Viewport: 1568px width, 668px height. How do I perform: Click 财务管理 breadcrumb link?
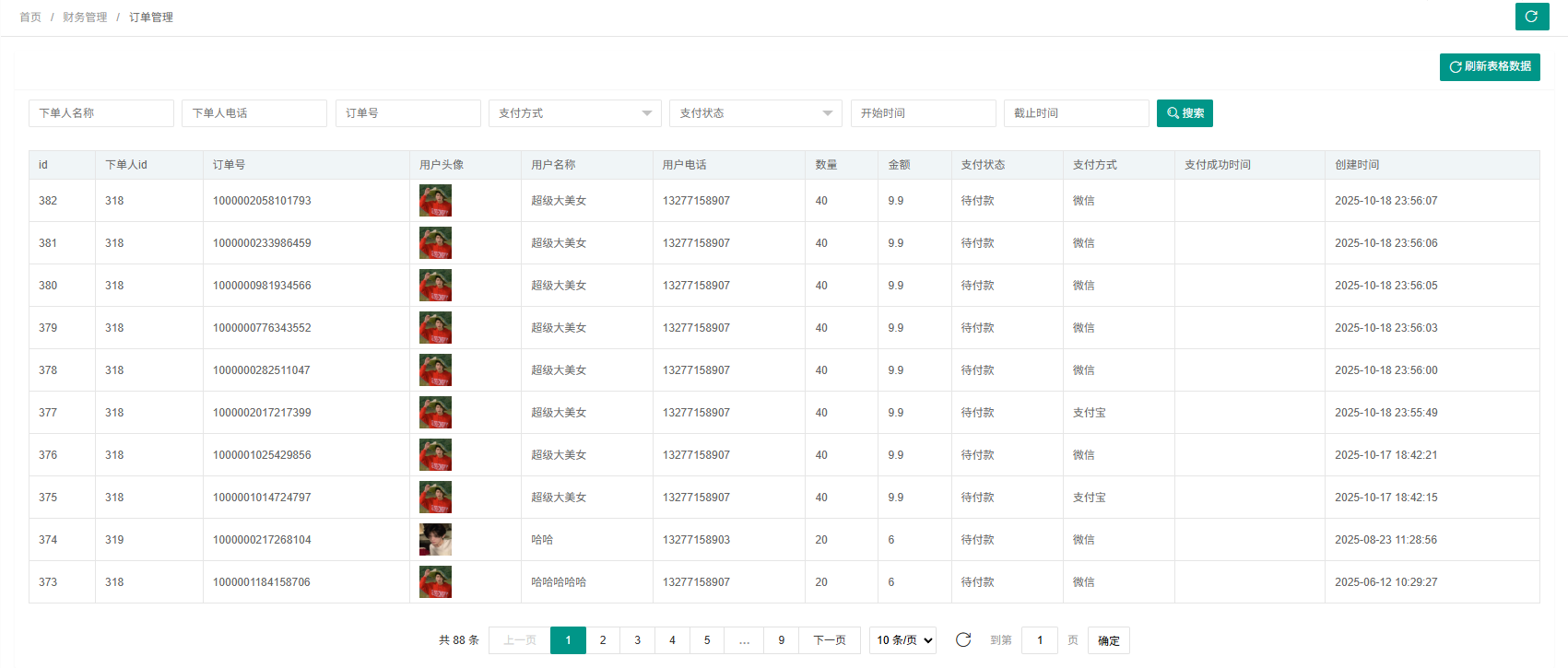(x=85, y=18)
